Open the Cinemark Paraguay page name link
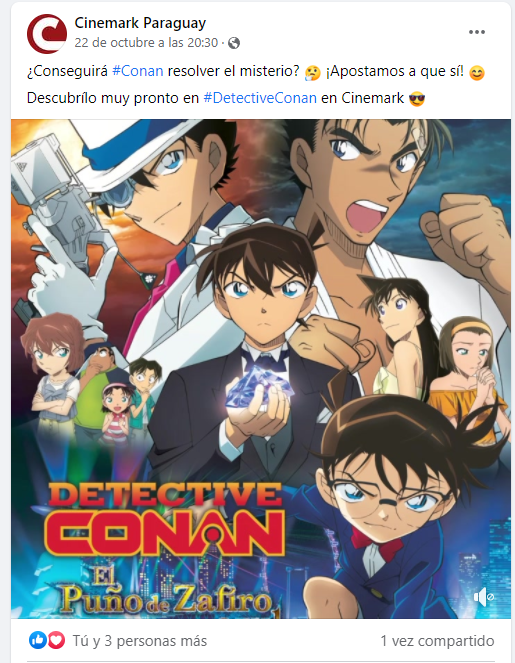The width and height of the screenshot is (515, 663). 140,23
